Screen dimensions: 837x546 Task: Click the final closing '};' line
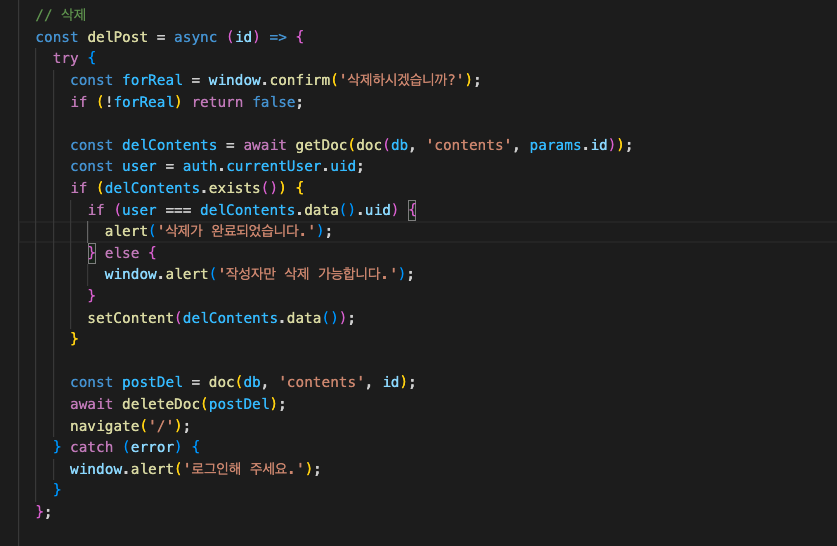click(43, 512)
